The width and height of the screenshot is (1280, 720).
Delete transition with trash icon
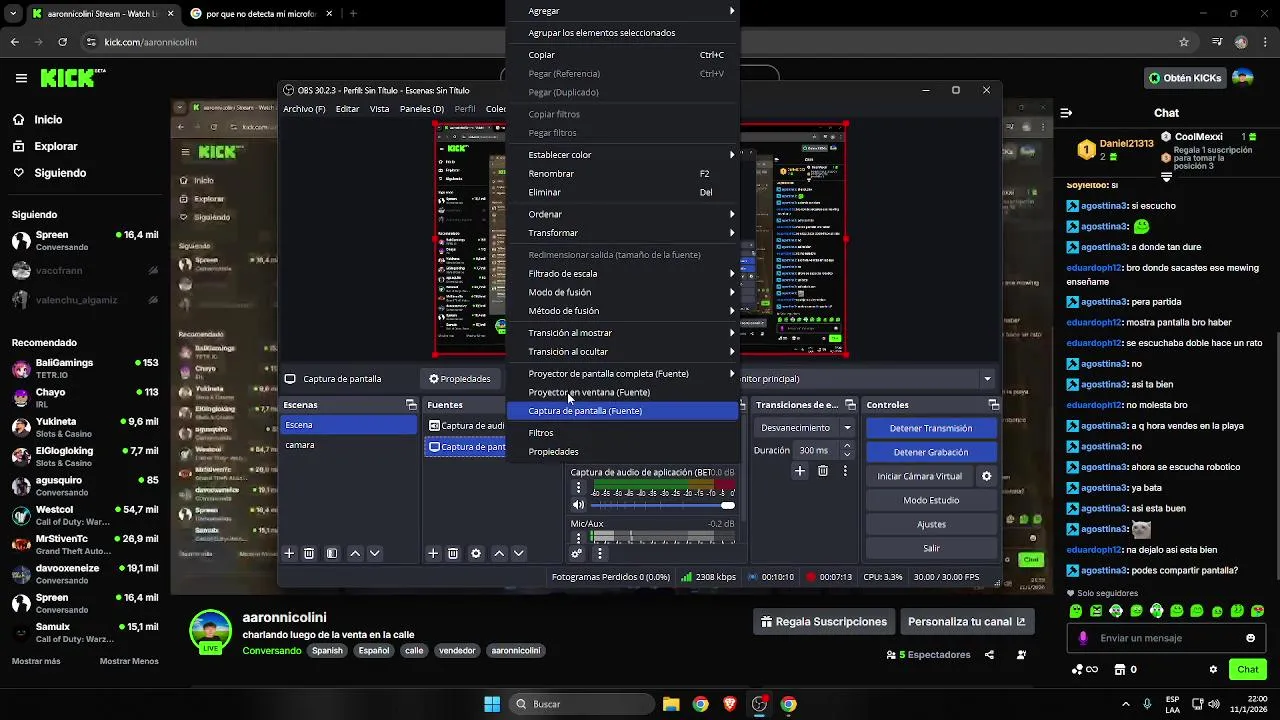coord(823,470)
